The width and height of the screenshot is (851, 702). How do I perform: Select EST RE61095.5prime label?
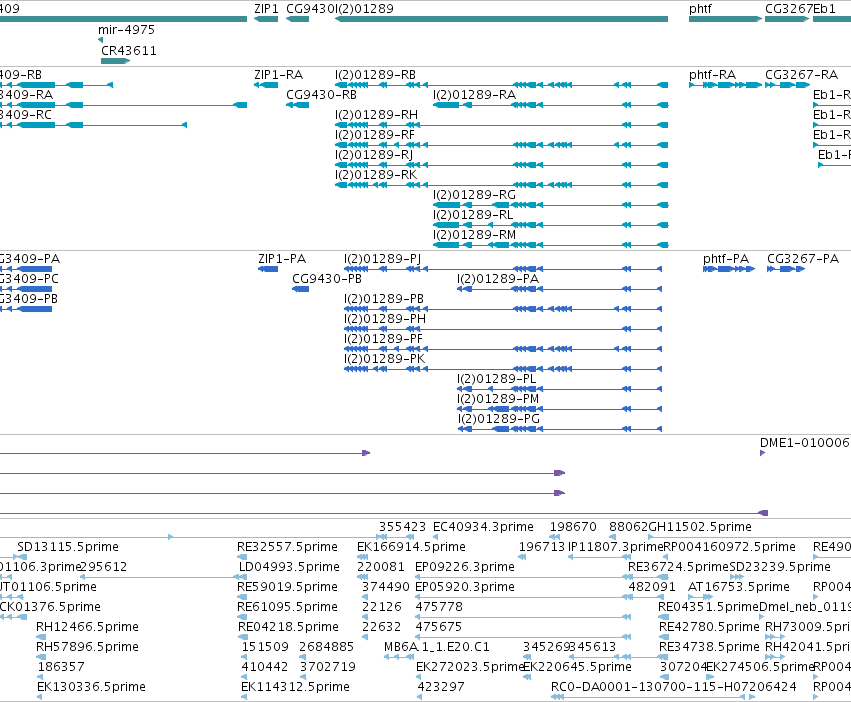point(287,608)
